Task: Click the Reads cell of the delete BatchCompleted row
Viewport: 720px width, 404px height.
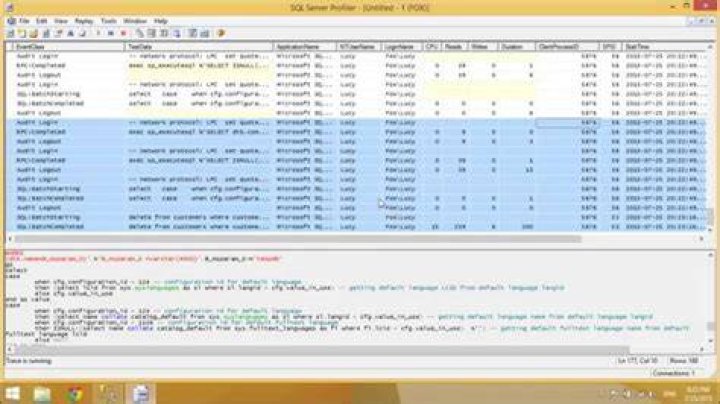Action: click(454, 227)
